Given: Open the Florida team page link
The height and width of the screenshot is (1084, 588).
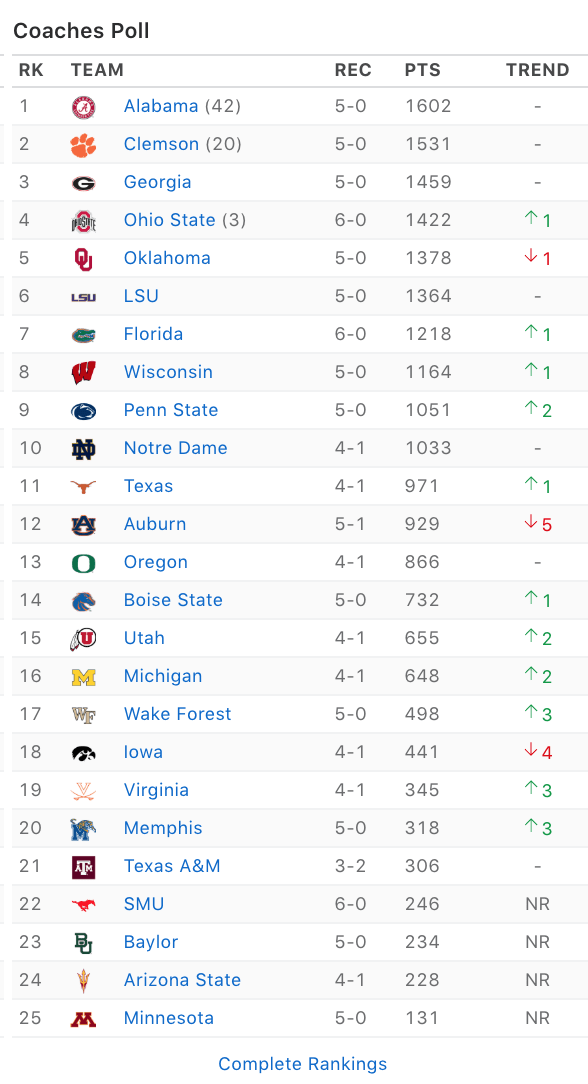Looking at the screenshot, I should [153, 334].
